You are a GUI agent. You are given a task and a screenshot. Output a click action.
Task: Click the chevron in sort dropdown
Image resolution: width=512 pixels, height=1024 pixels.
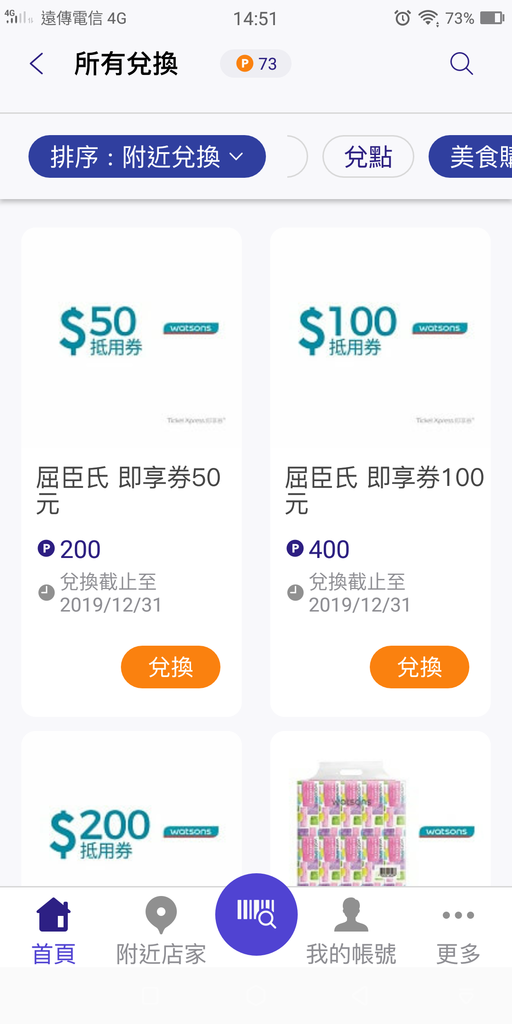(x=236, y=157)
